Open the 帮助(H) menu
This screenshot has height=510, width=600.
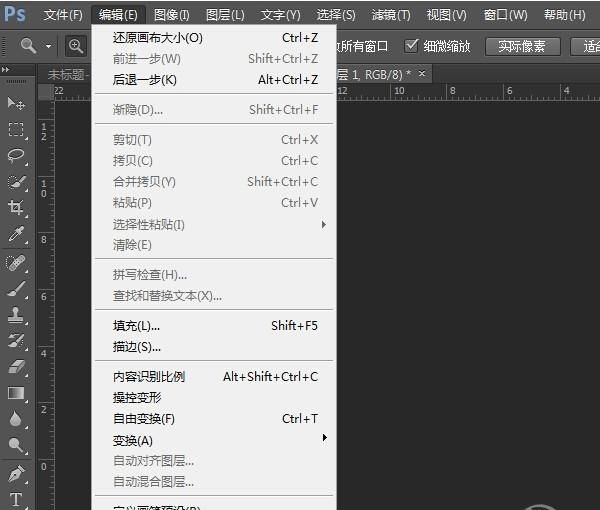[565, 15]
